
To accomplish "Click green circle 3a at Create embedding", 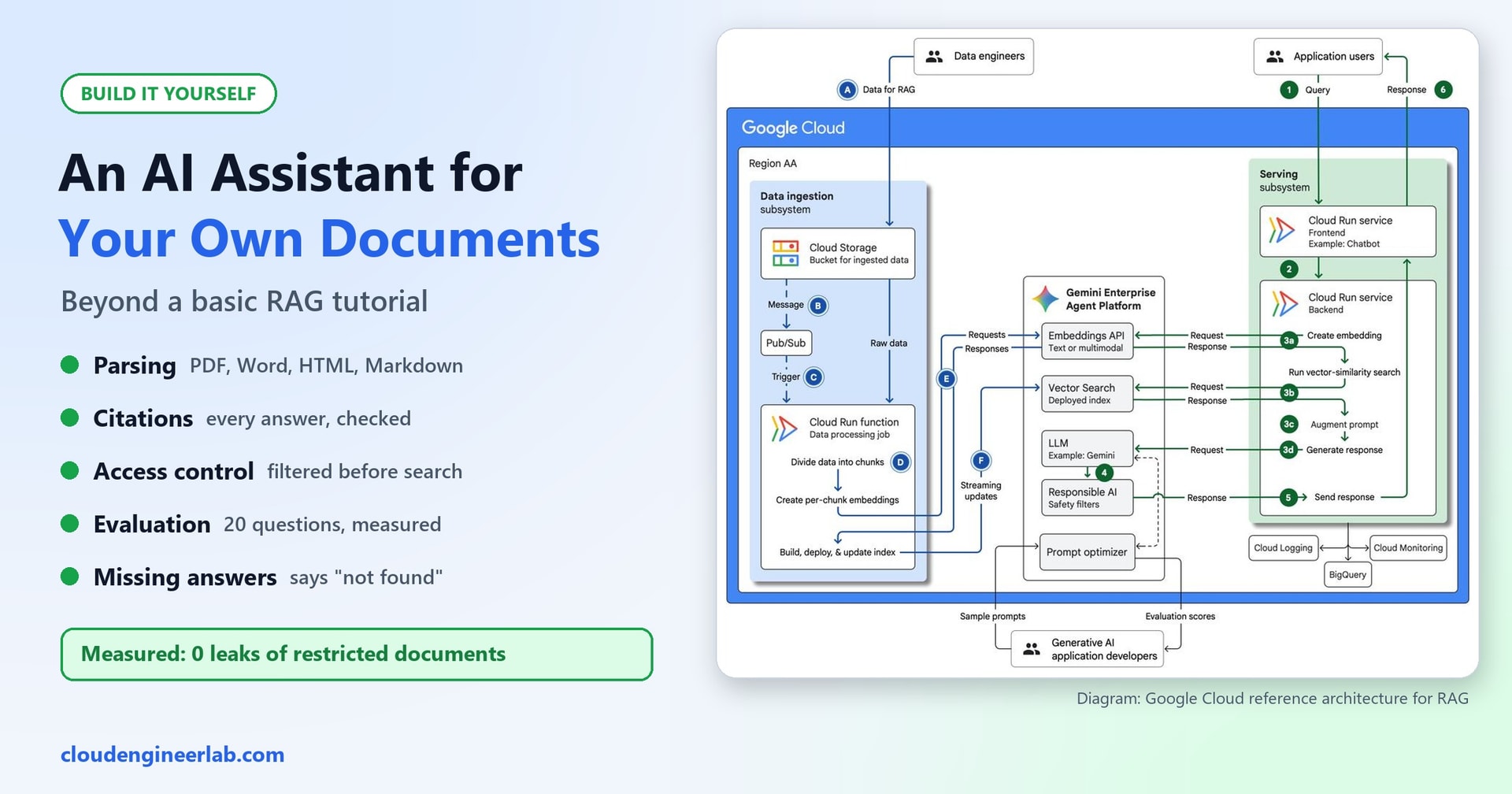I will [x=1288, y=340].
